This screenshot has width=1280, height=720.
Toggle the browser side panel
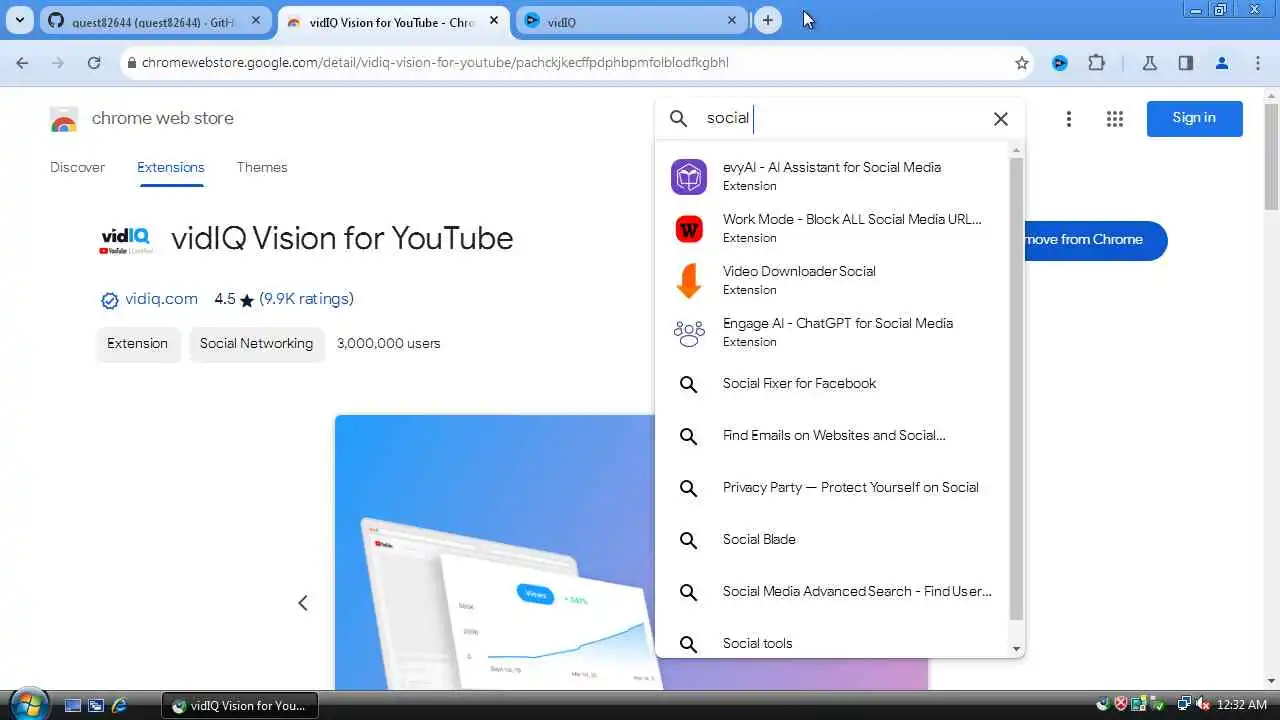[x=1185, y=63]
